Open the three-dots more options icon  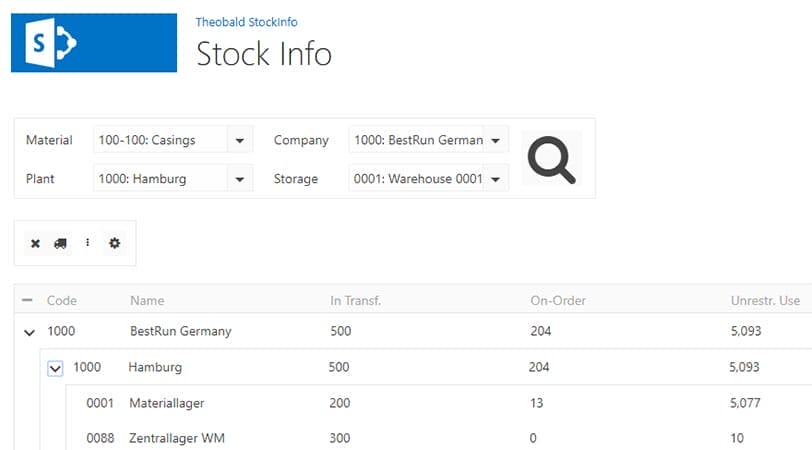88,242
